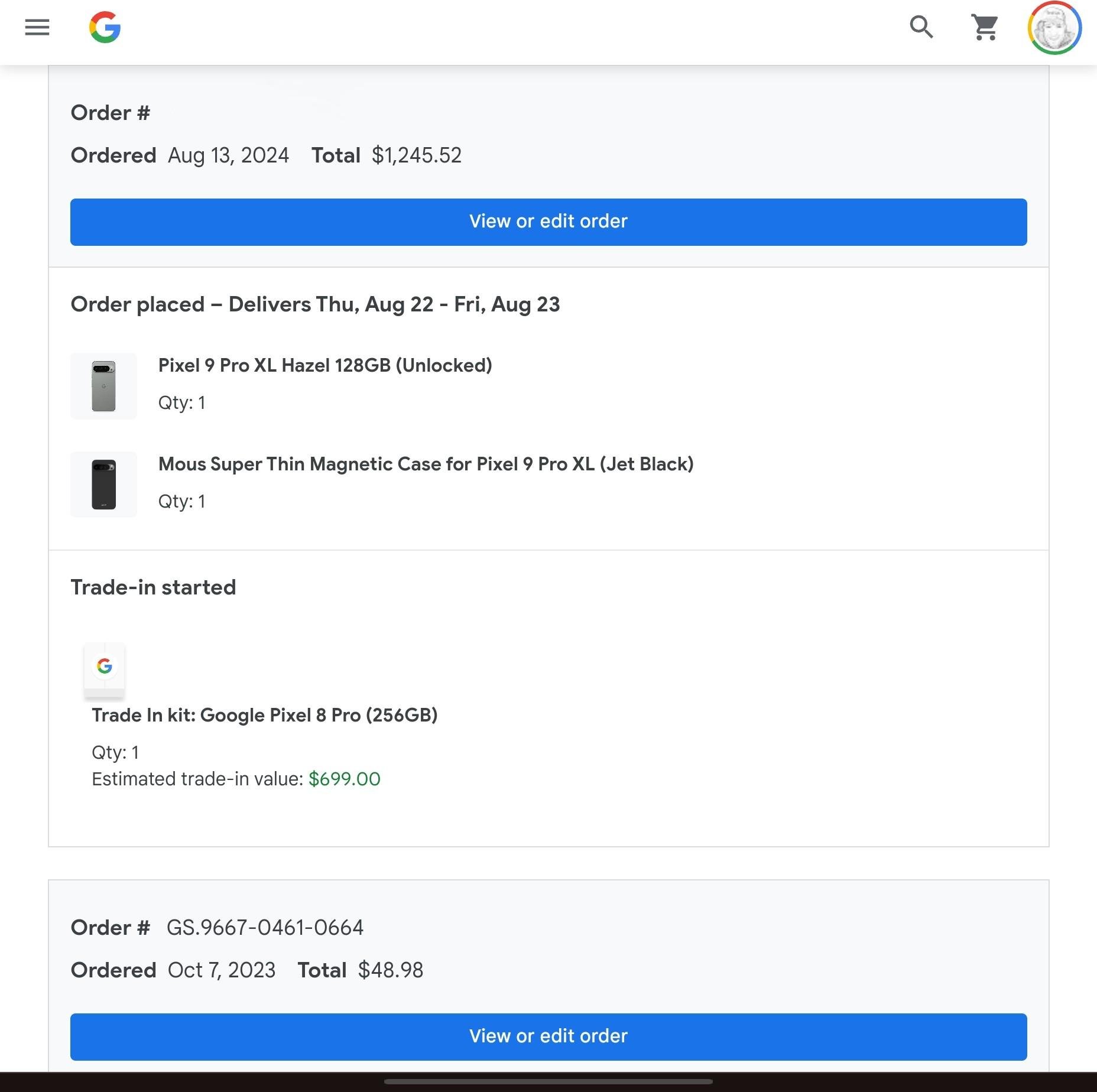Image resolution: width=1097 pixels, height=1092 pixels.
Task: Click the $1,245.52 order total
Action: pyautogui.click(x=417, y=155)
